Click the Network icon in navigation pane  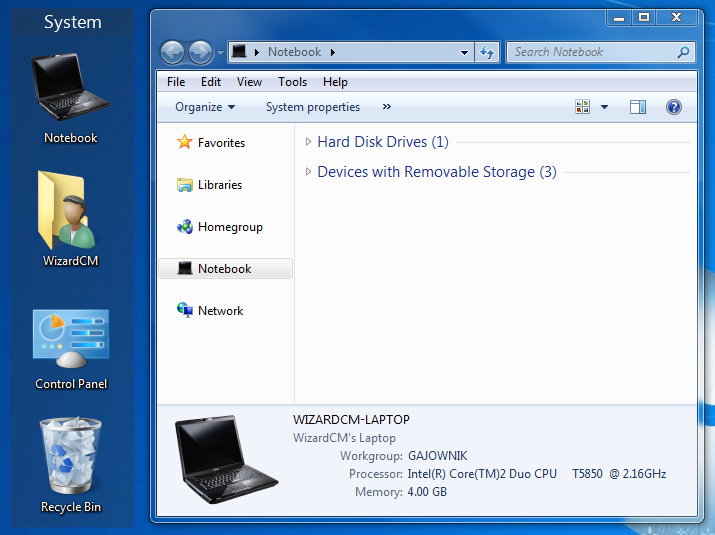pyautogui.click(x=185, y=310)
